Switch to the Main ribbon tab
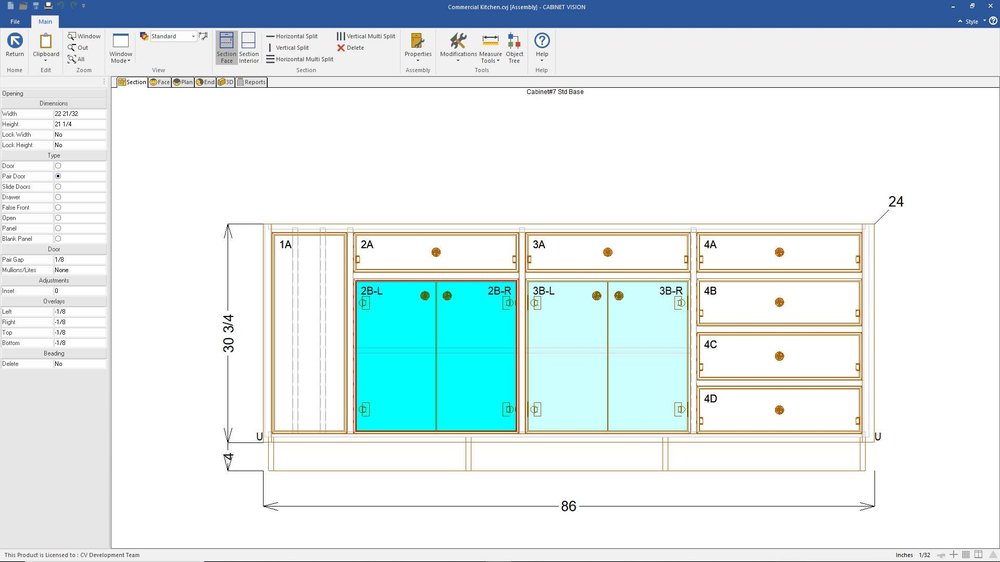This screenshot has height=562, width=1000. point(45,22)
